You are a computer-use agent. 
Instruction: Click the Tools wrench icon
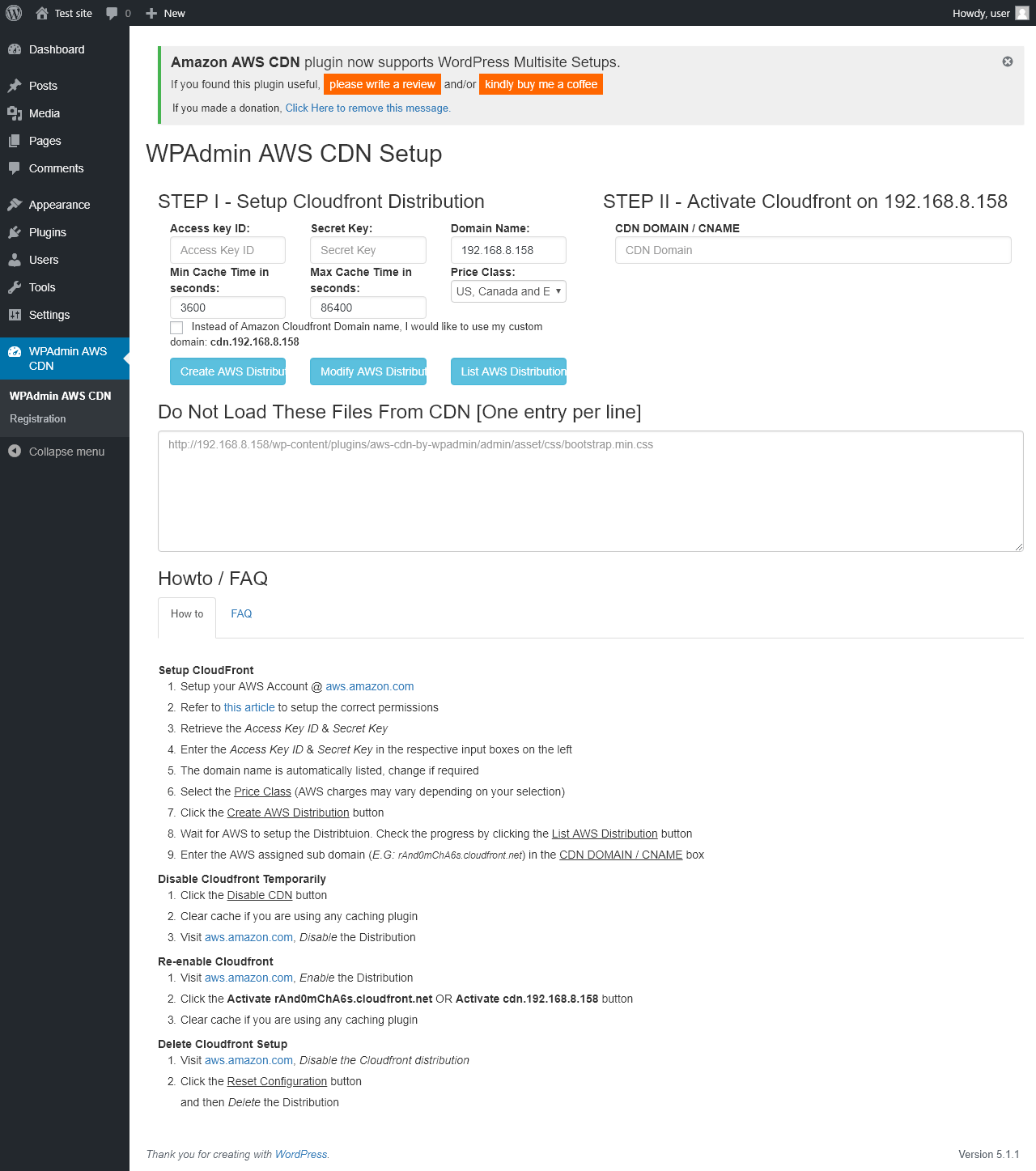[x=15, y=287]
